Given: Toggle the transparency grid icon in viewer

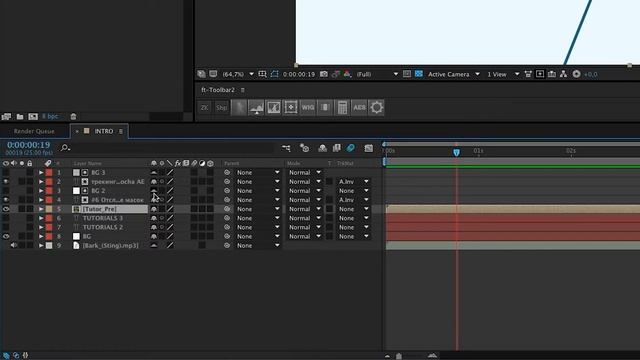Looking at the screenshot, I should tap(419, 74).
